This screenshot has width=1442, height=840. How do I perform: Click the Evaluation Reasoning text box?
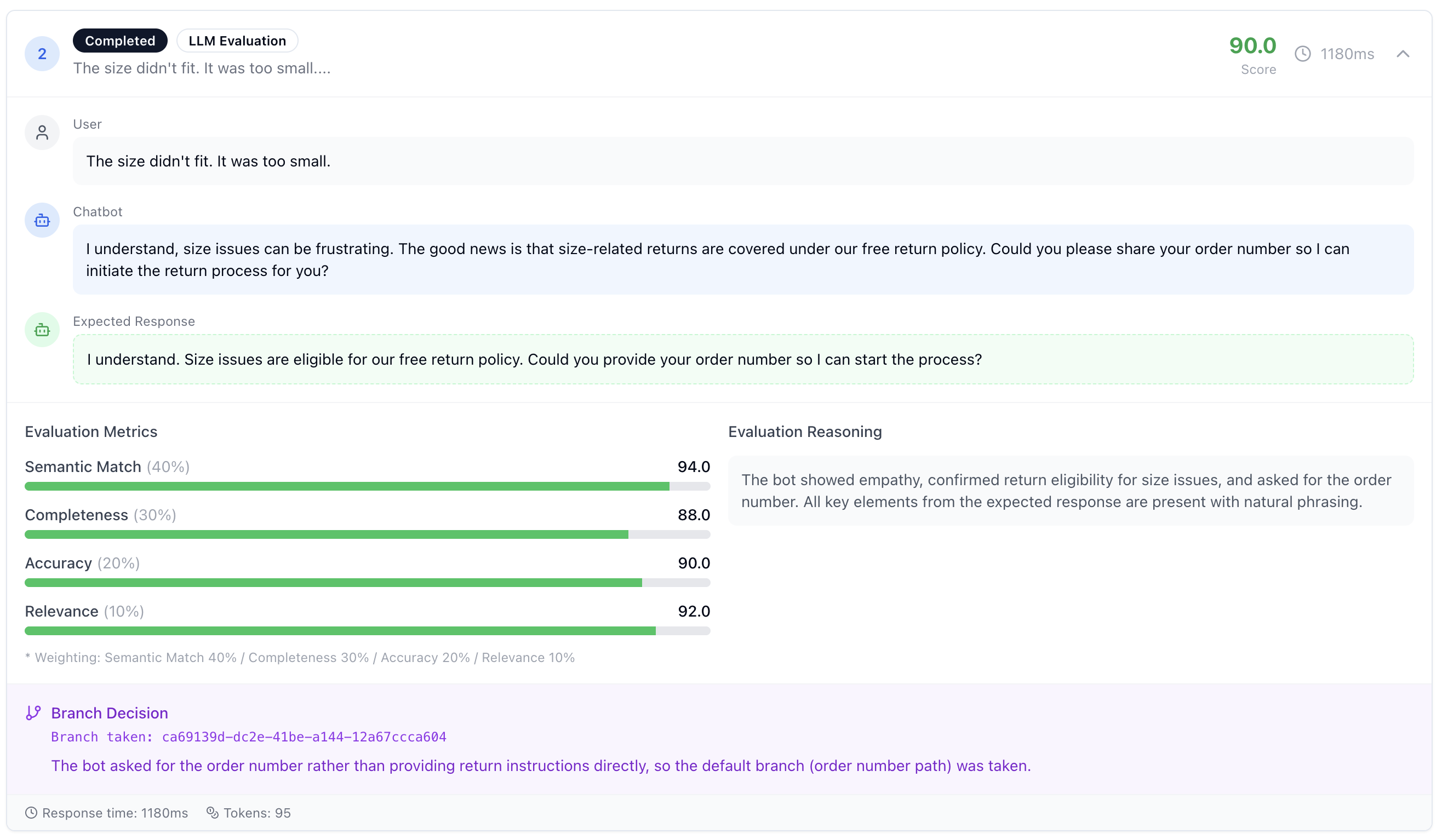click(x=1070, y=491)
